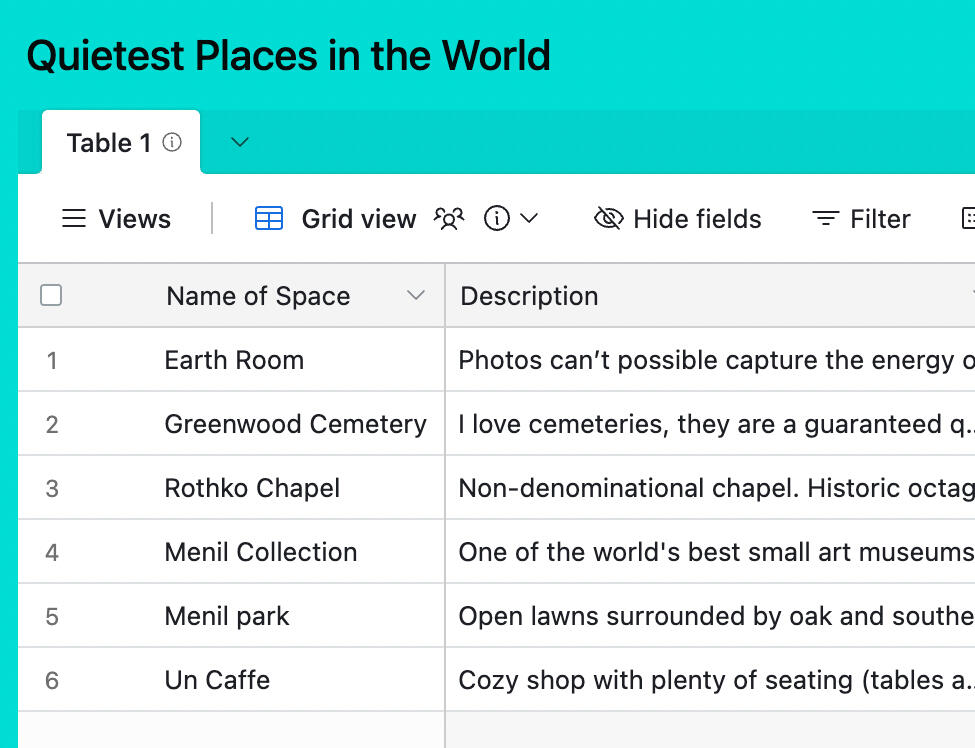Expand the chevron next to Grid view info
The image size is (975, 748).
pyautogui.click(x=530, y=219)
